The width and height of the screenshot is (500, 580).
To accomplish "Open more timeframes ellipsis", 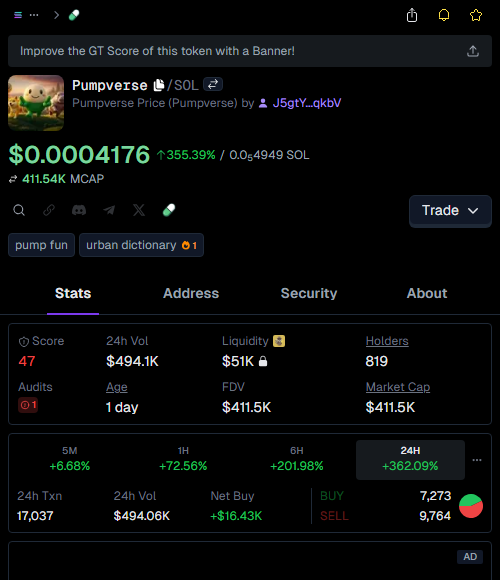I will click(477, 460).
